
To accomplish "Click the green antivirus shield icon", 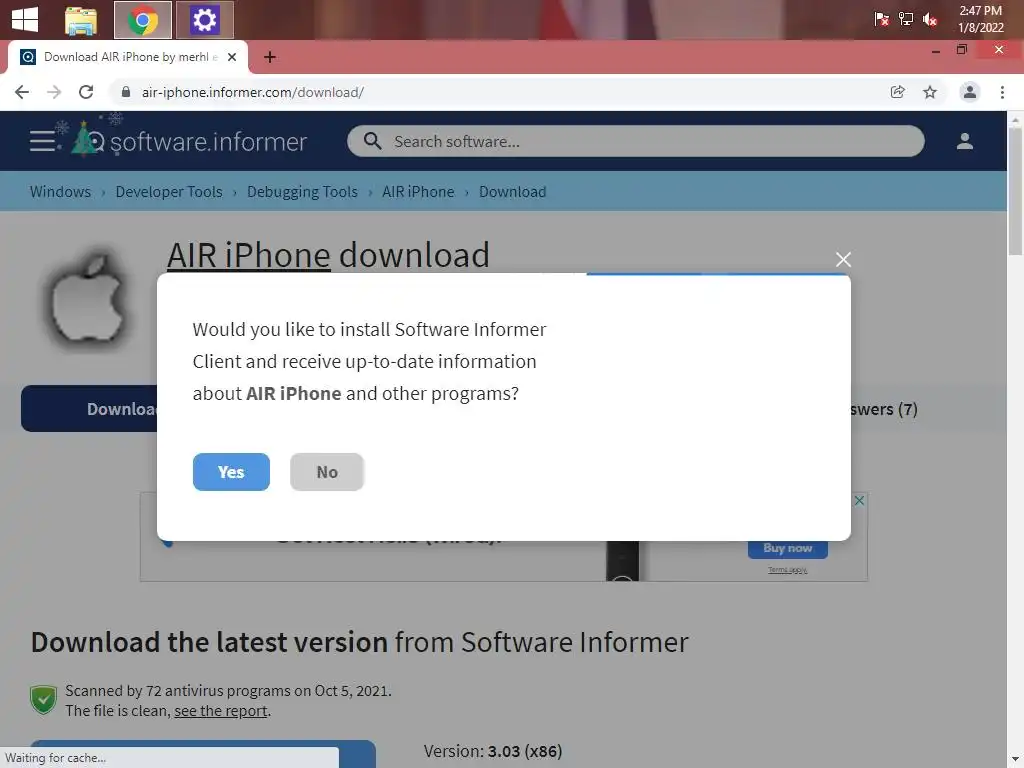I will coord(44,700).
